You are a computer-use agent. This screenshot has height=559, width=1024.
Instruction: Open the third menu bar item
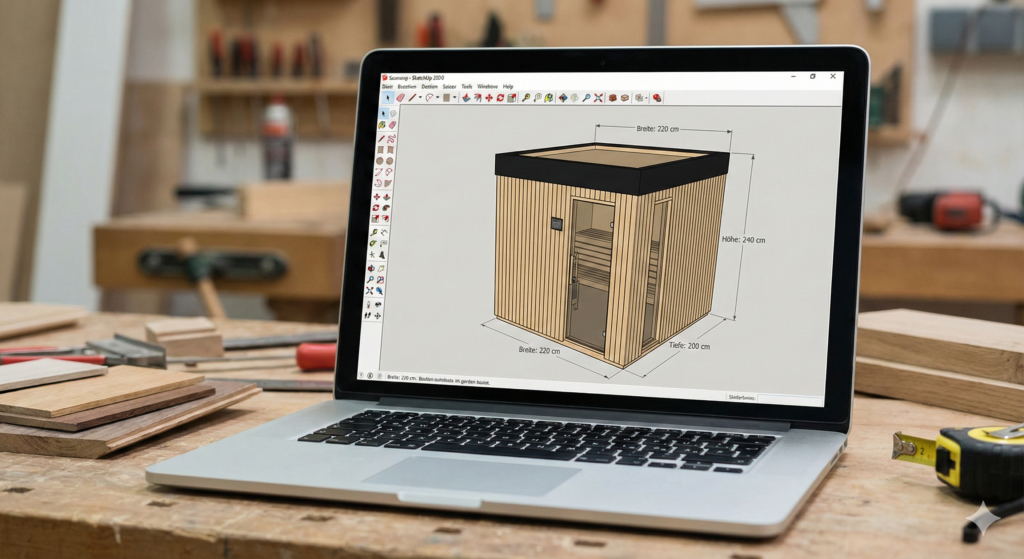click(429, 86)
